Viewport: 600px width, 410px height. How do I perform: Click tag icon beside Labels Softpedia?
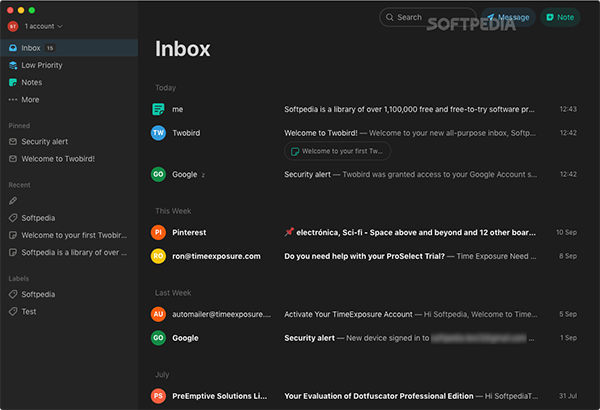coord(13,294)
